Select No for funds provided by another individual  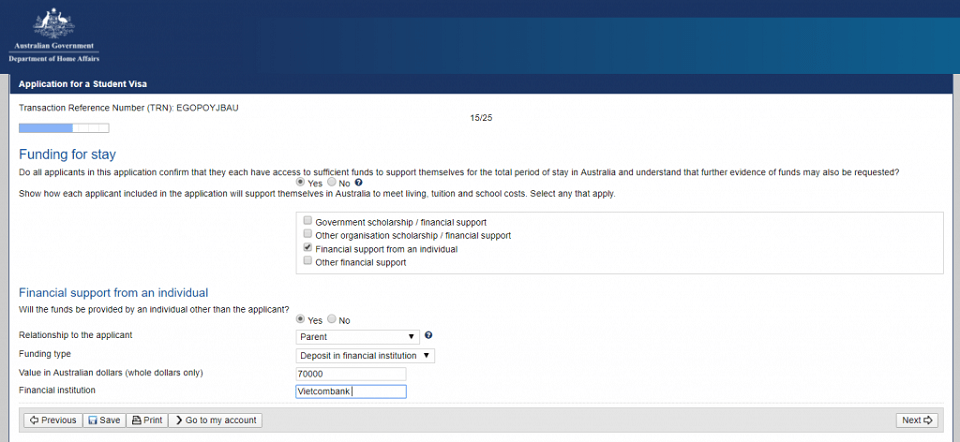pyautogui.click(x=332, y=319)
